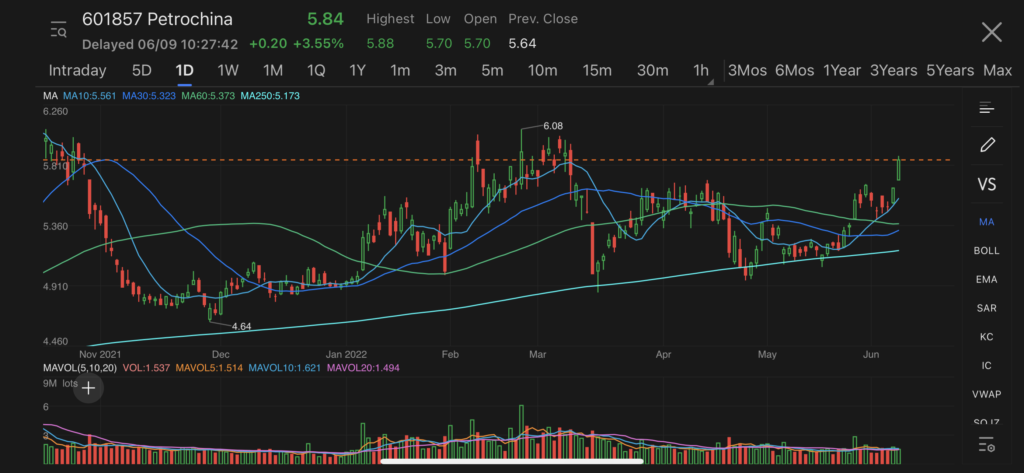This screenshot has width=1024, height=473.
Task: Click the Prev. Close label
Action: (543, 19)
